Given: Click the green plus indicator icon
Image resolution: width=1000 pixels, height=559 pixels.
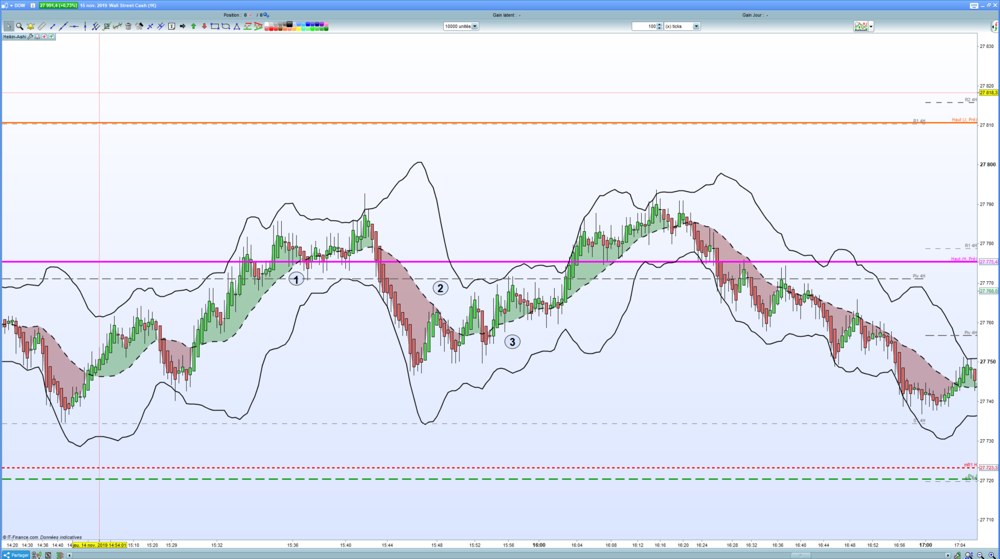Looking at the screenshot, I should (51, 36).
